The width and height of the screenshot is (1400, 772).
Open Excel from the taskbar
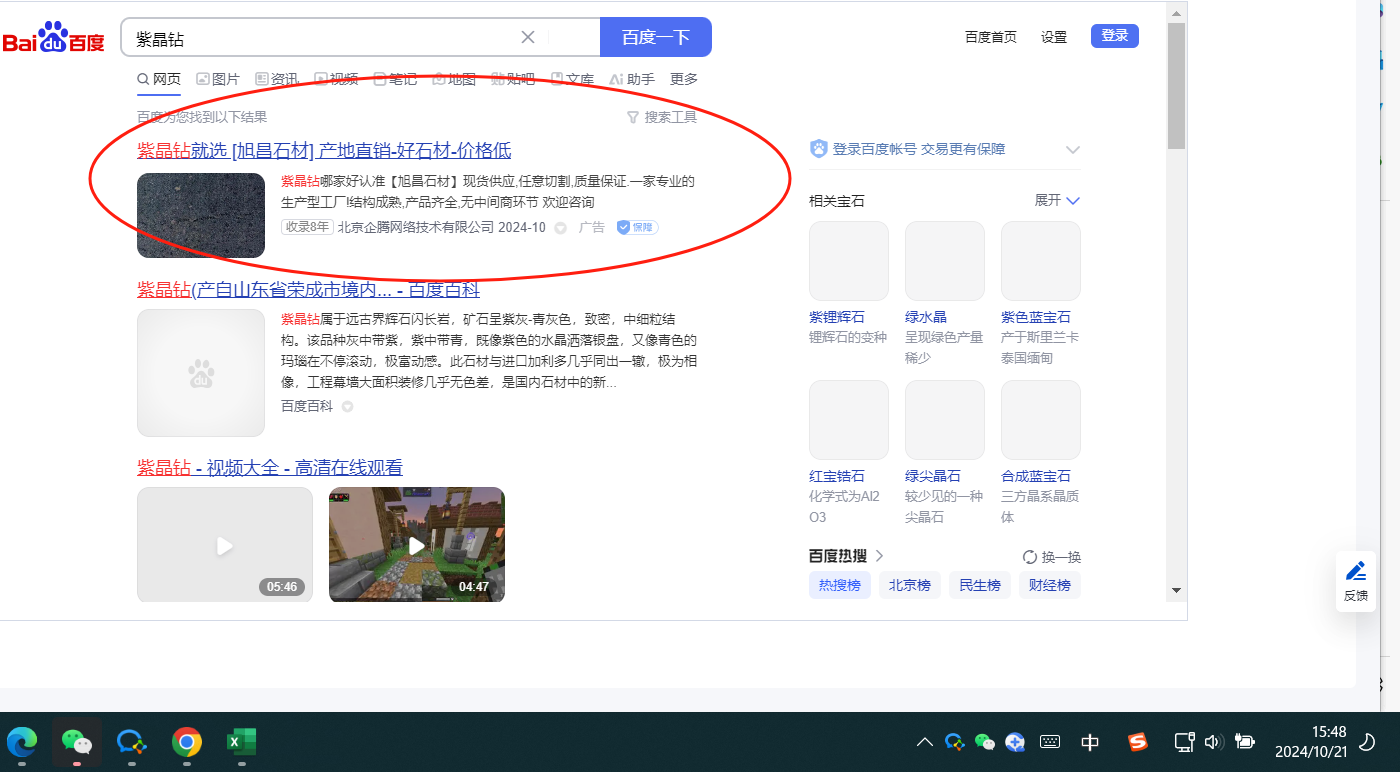pos(240,741)
